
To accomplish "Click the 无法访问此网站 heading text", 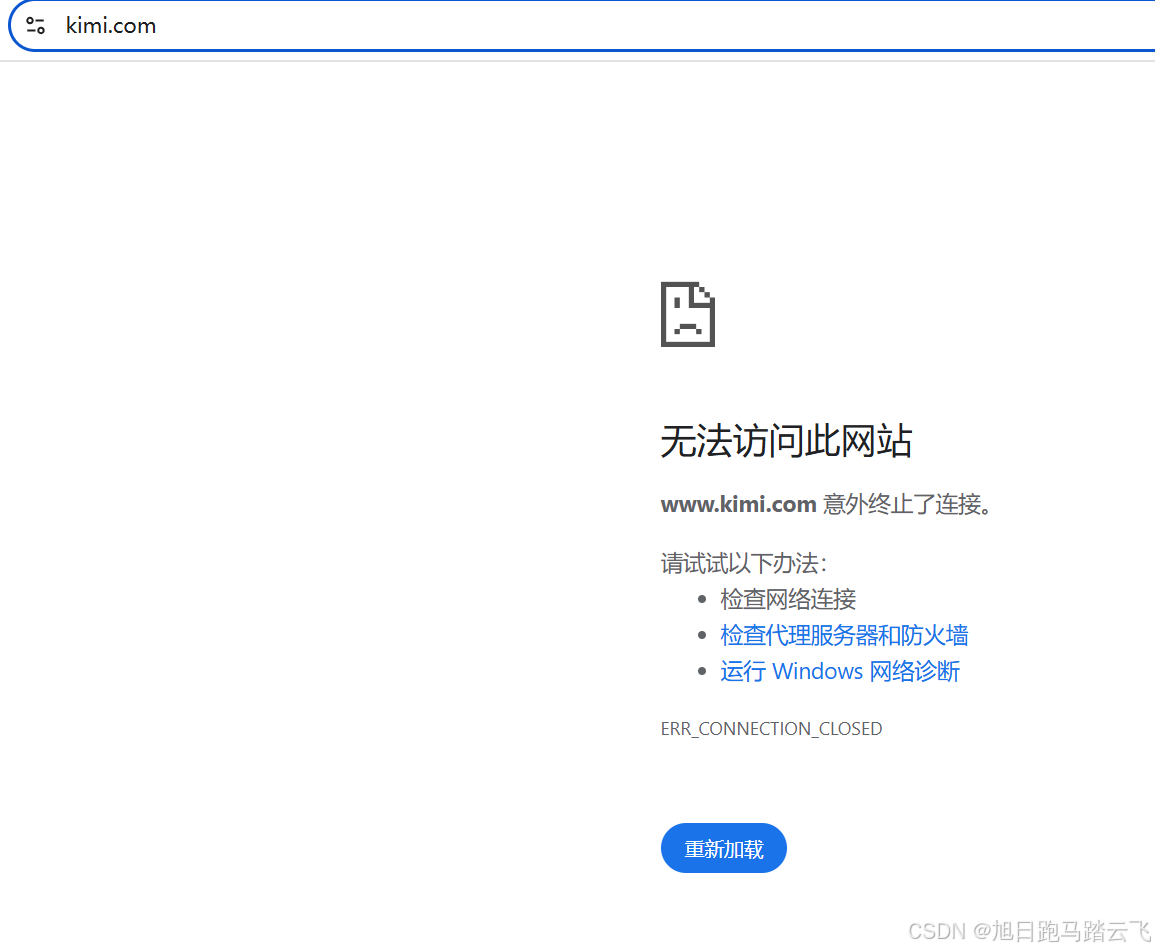I will pyautogui.click(x=786, y=441).
